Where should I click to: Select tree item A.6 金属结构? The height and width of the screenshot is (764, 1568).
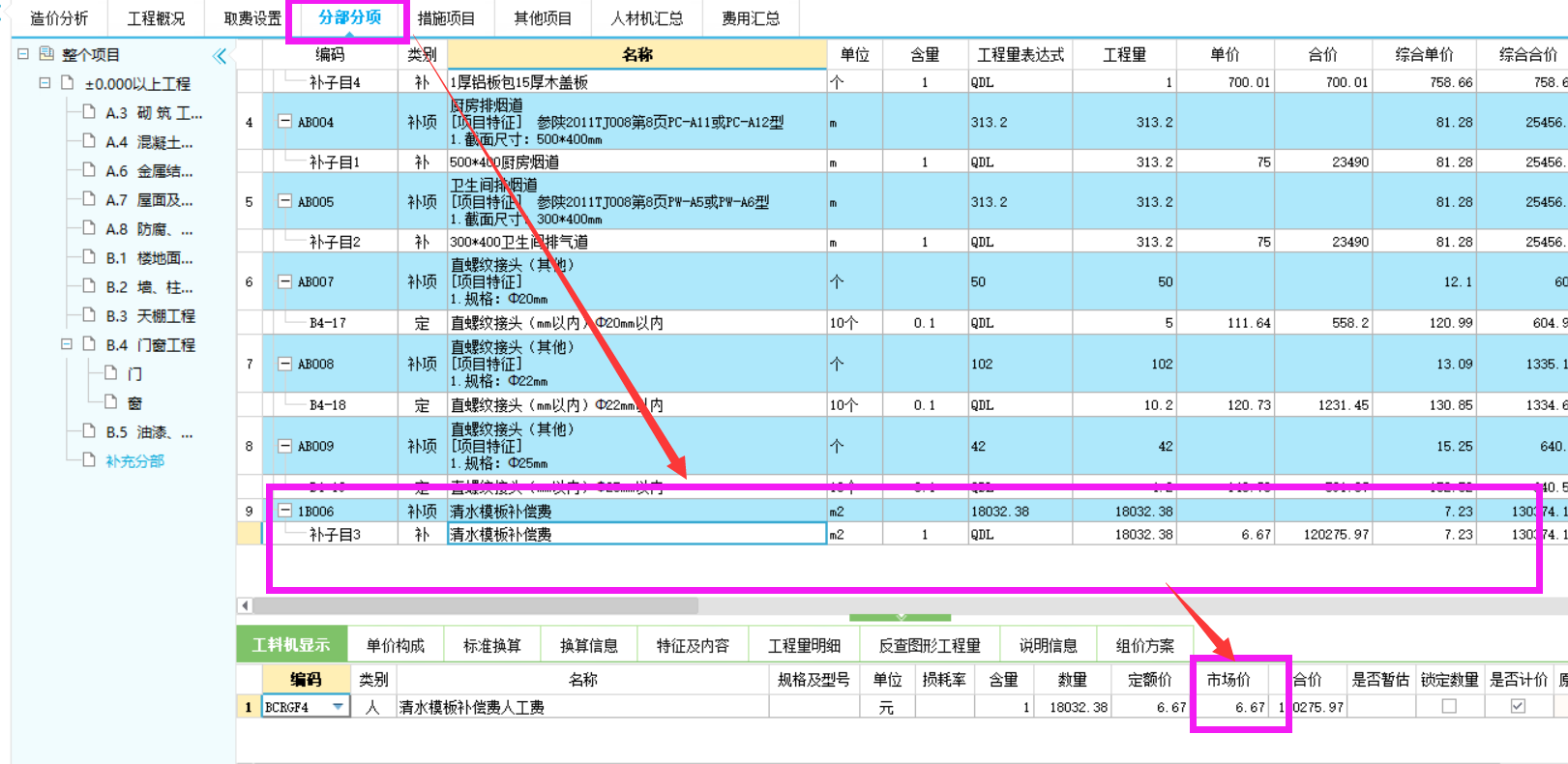149,171
